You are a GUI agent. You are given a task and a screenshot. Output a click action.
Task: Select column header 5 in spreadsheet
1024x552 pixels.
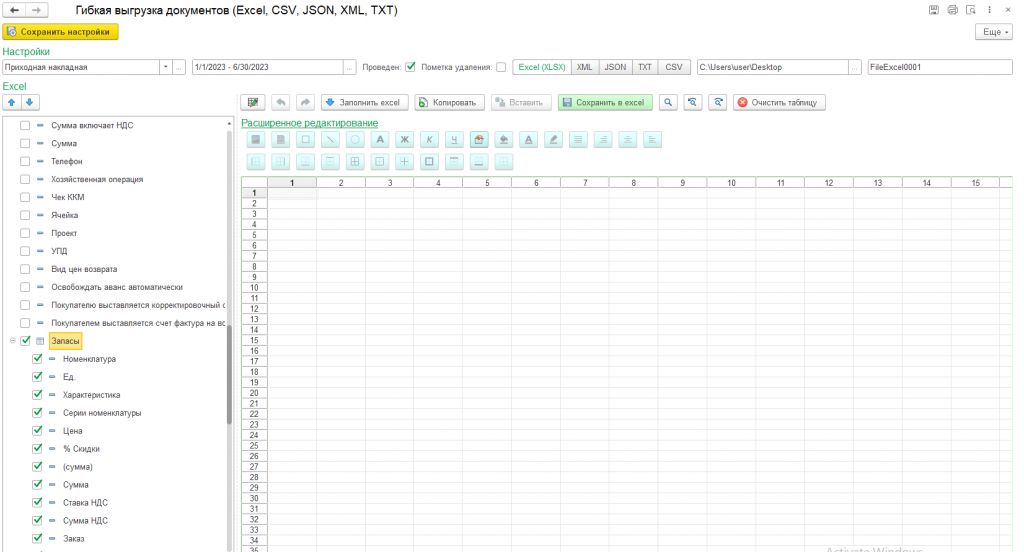pos(487,183)
